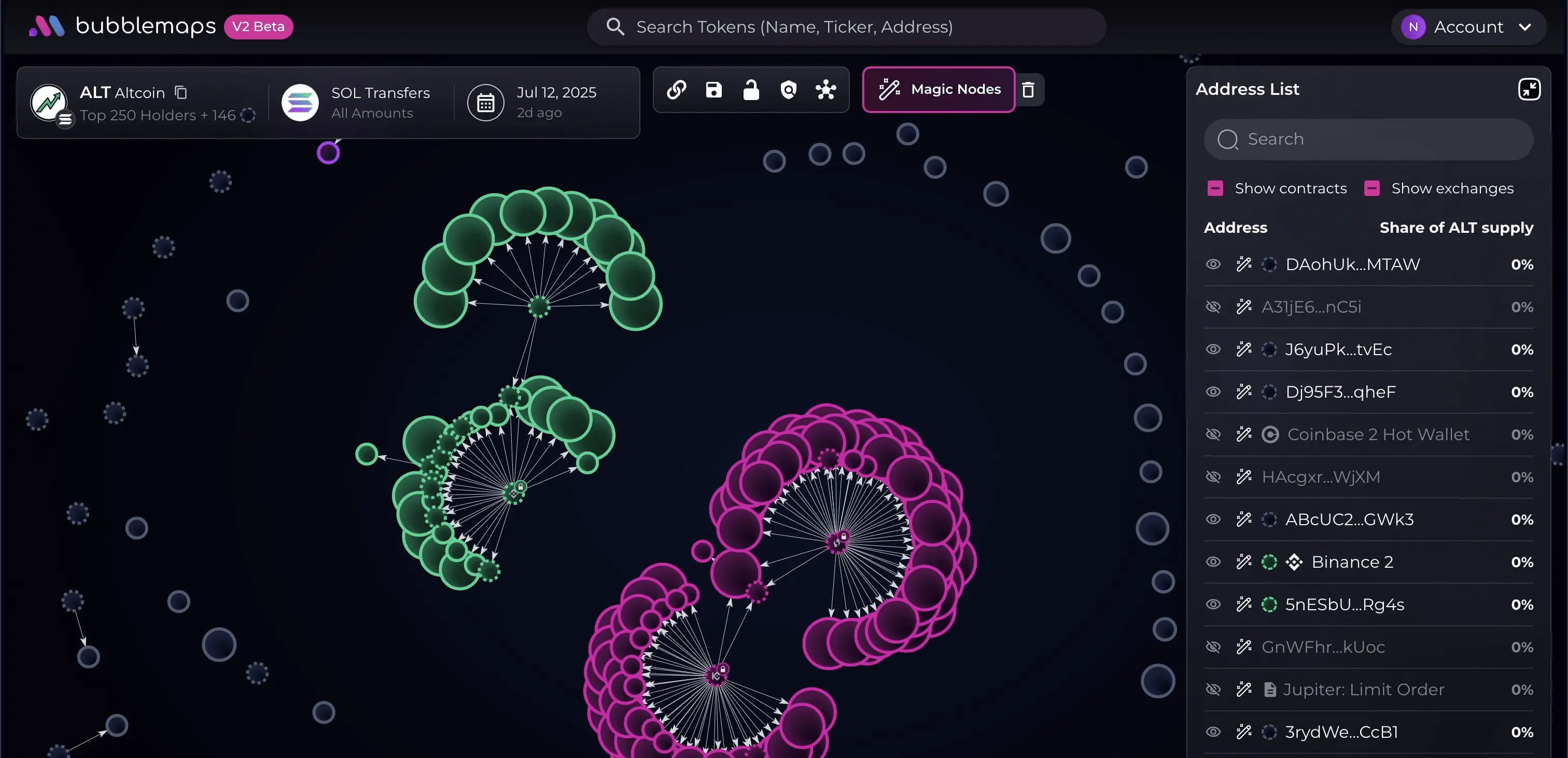Click magic wand icon for Coinbase 2 Hot Wallet
This screenshot has height=758, width=1568.
point(1243,434)
